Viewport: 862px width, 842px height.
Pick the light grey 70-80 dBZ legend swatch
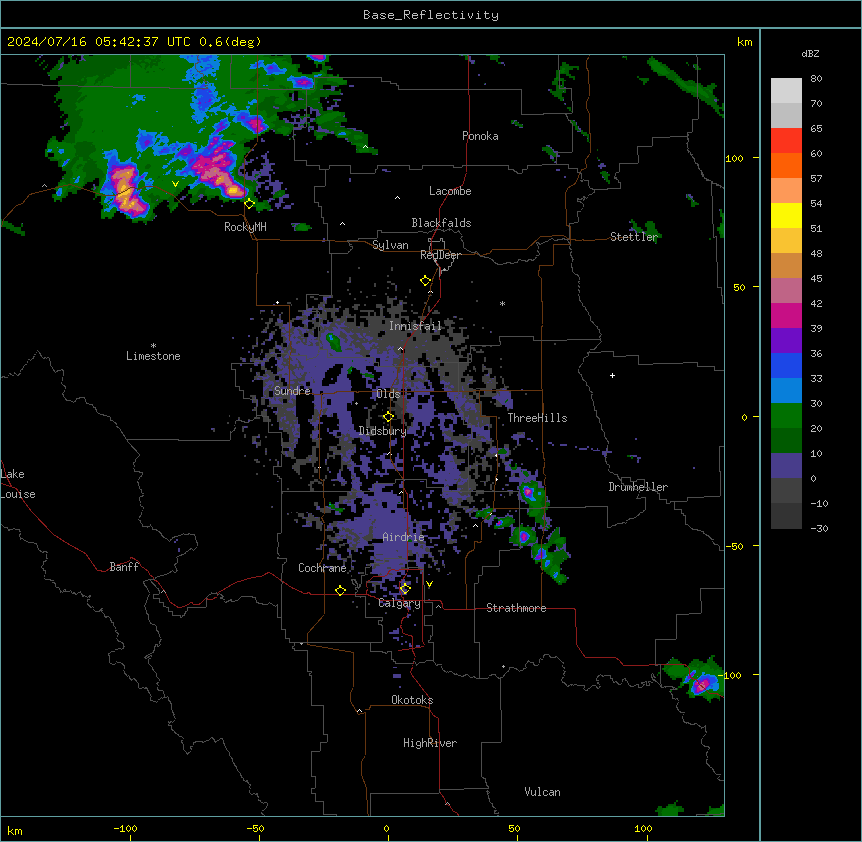coord(786,91)
